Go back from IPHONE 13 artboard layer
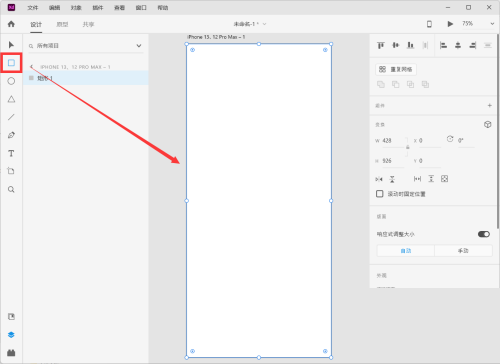This screenshot has height=364, width=500. point(31,67)
